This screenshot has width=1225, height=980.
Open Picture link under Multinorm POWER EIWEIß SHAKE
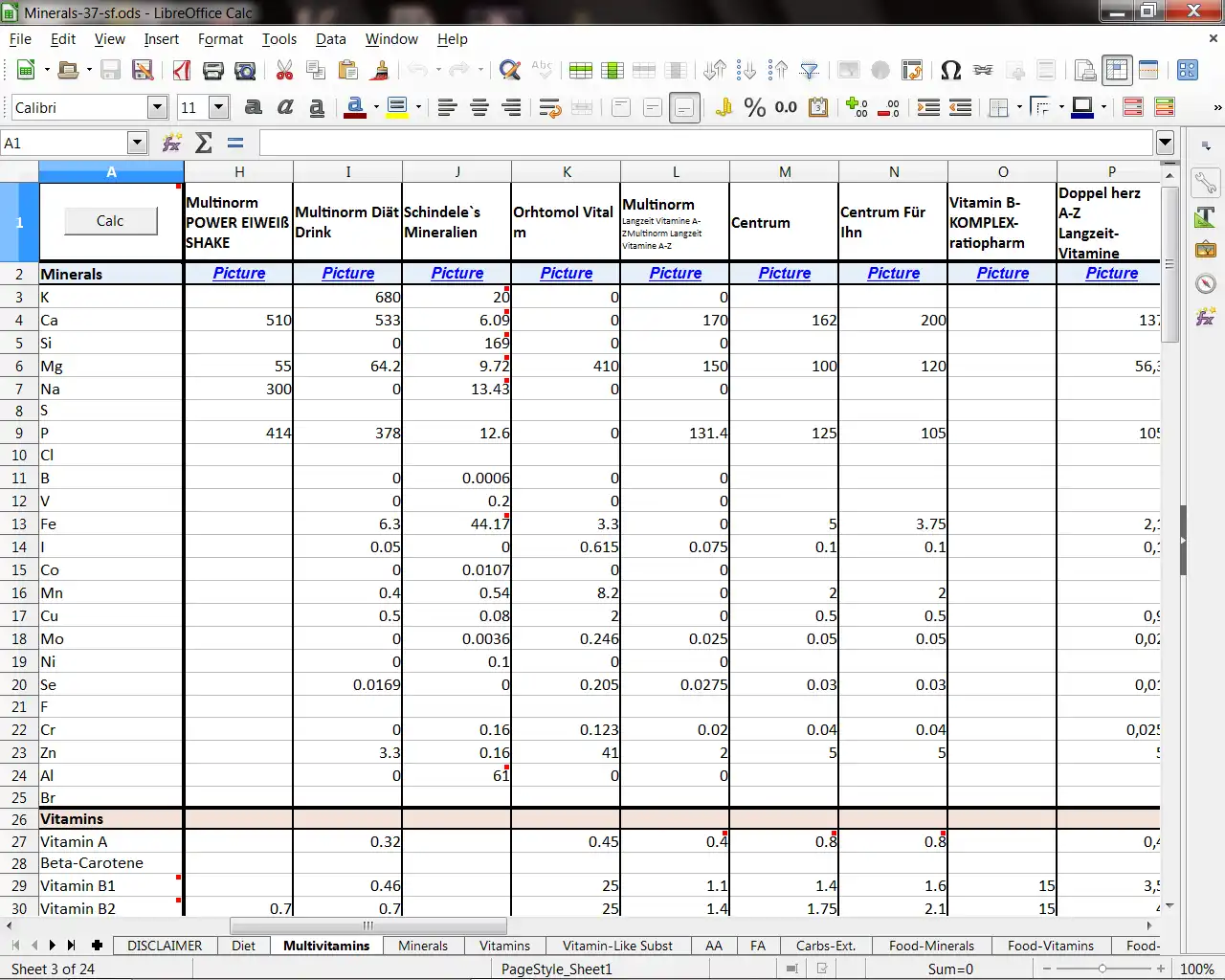239,273
